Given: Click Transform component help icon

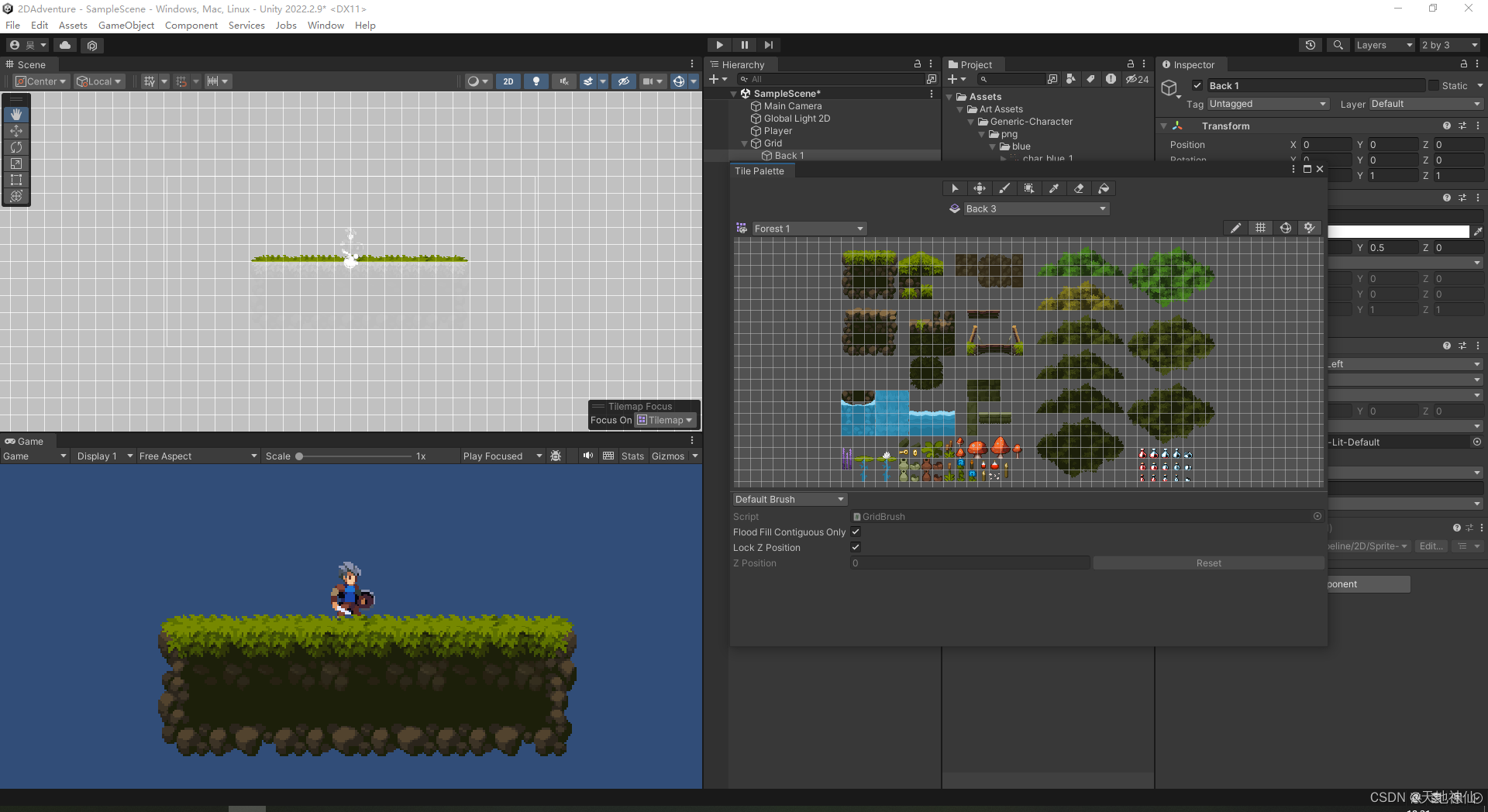Looking at the screenshot, I should point(1447,126).
